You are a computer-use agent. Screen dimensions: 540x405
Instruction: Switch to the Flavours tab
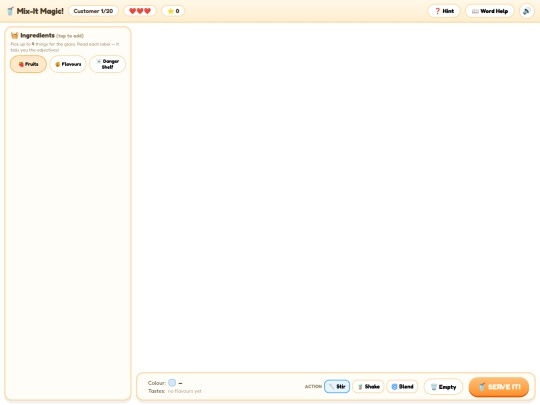click(68, 64)
